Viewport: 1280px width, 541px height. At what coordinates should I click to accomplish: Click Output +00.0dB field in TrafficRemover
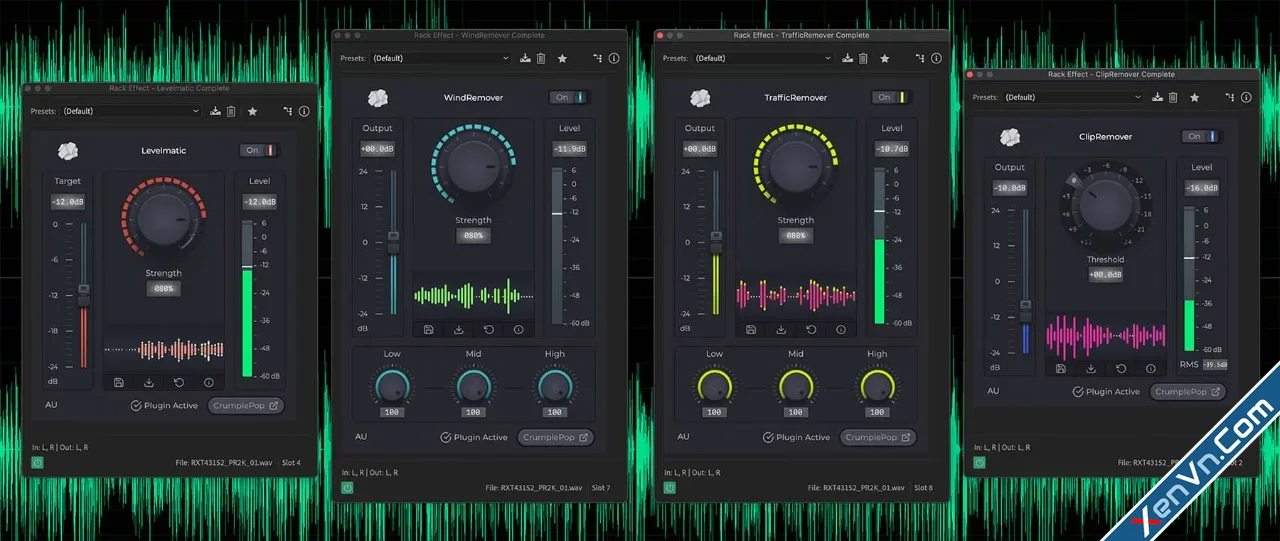700,148
